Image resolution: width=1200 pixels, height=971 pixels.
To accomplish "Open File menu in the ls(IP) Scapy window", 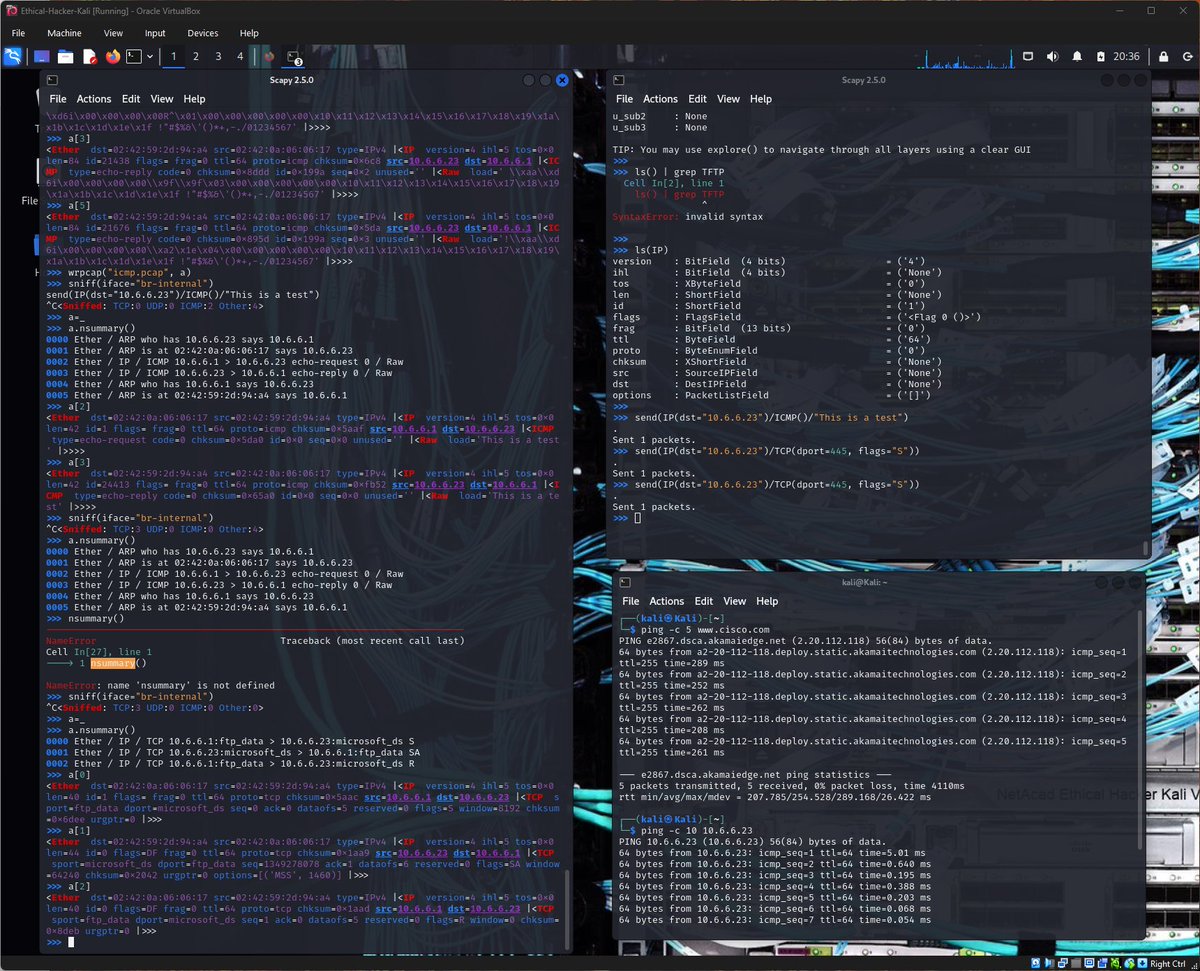I will point(624,99).
